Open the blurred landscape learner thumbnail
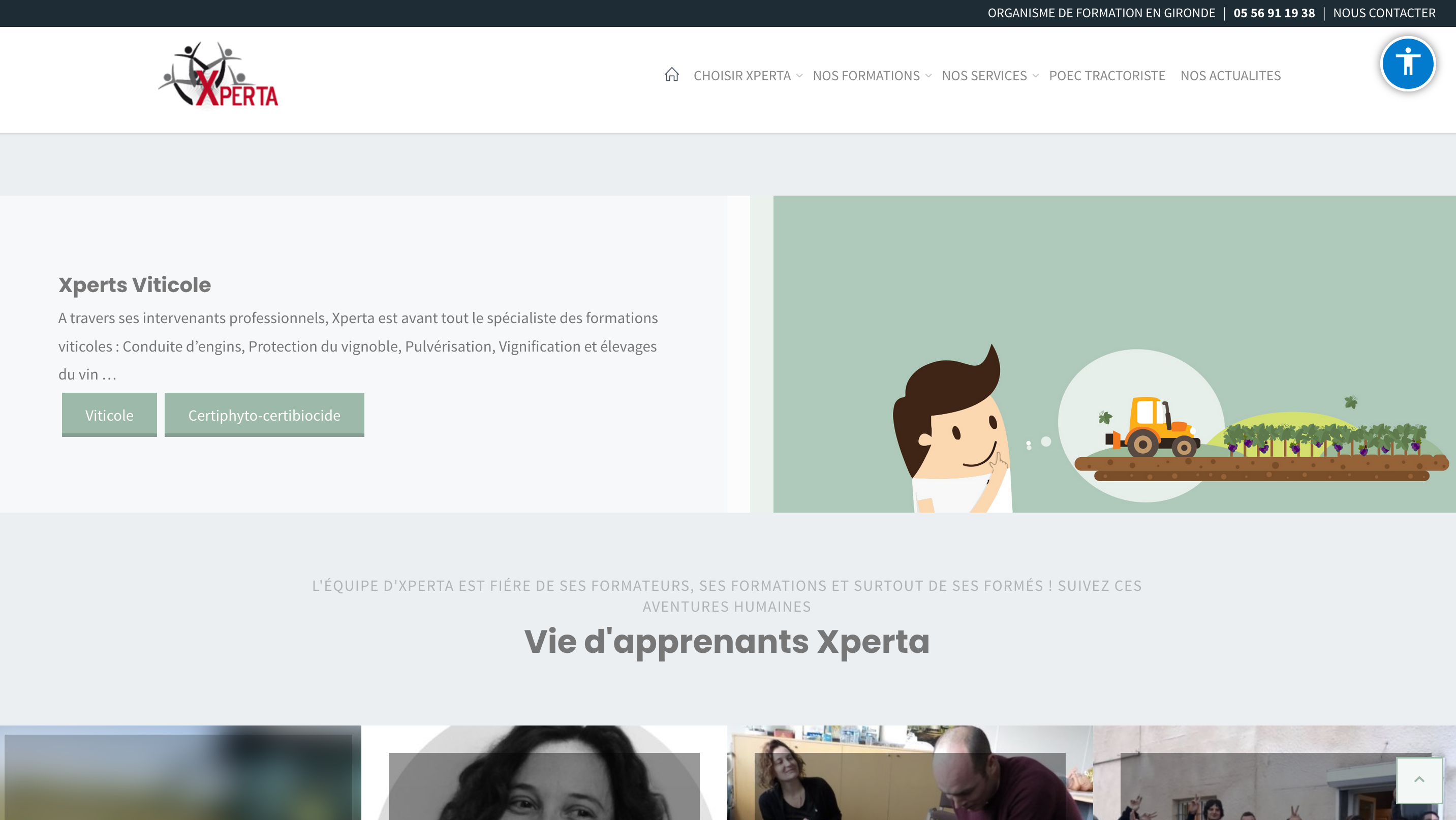The width and height of the screenshot is (1456, 820). (x=180, y=773)
